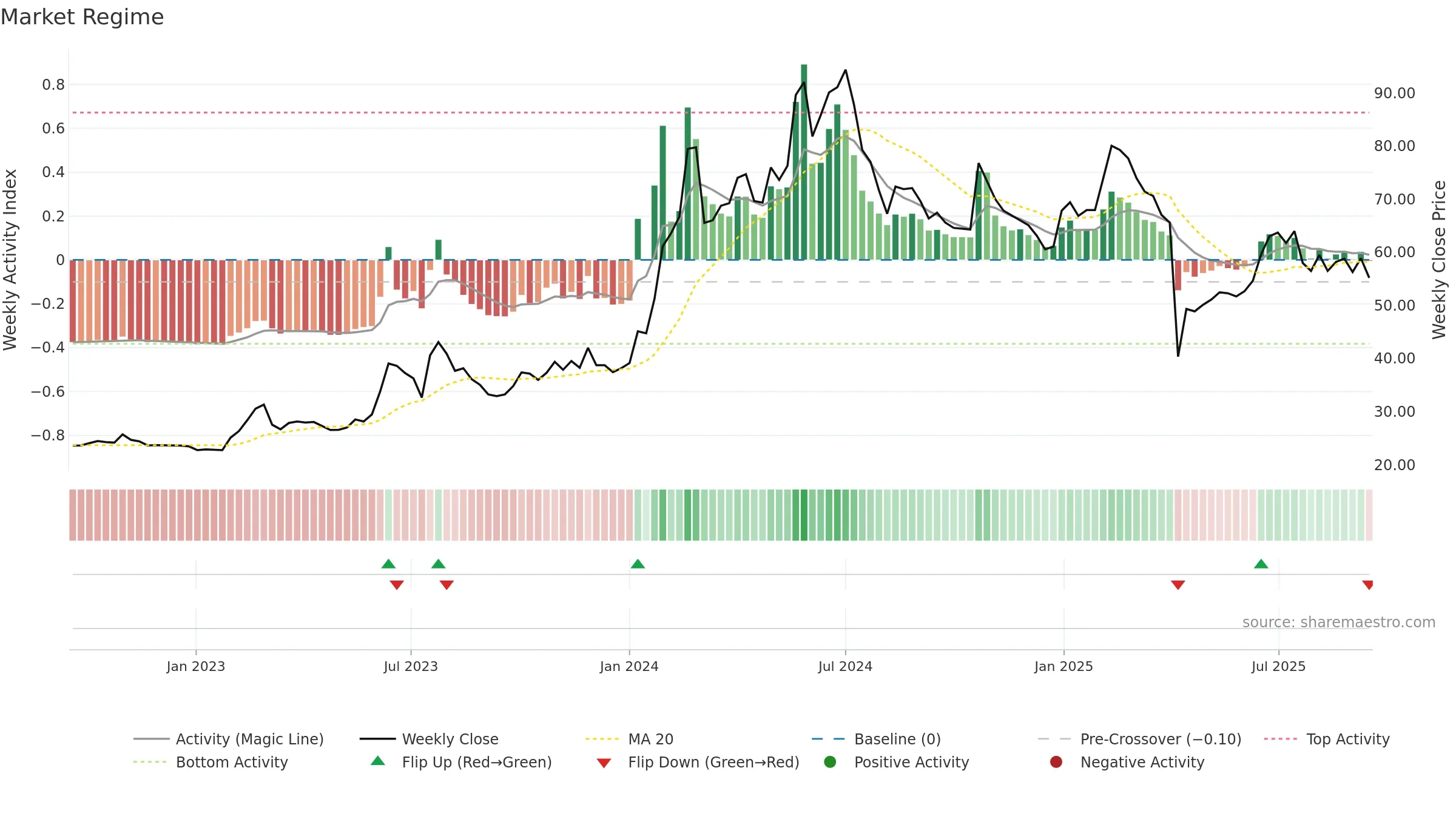Click the Activity (Magic Line) legend entry
Image resolution: width=1456 pixels, height=819 pixels.
click(x=229, y=739)
